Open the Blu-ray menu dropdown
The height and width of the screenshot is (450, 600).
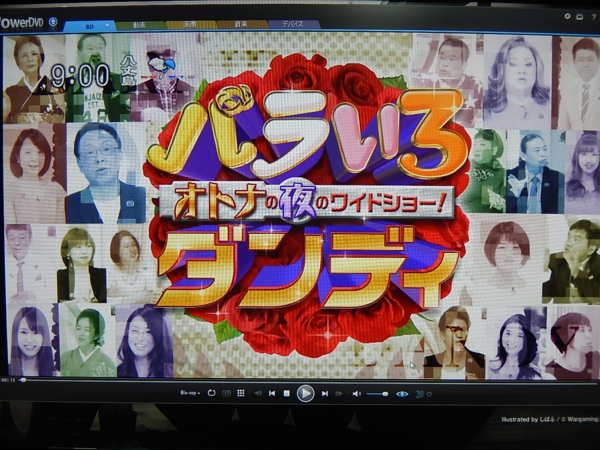point(190,393)
